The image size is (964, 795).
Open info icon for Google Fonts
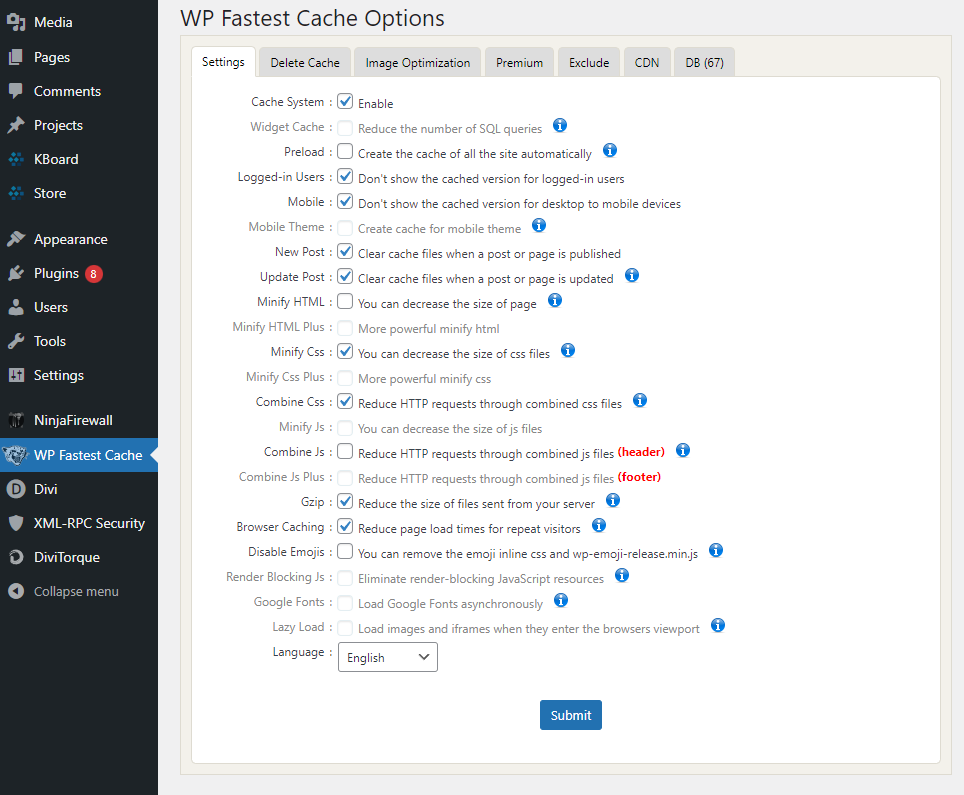pos(561,601)
